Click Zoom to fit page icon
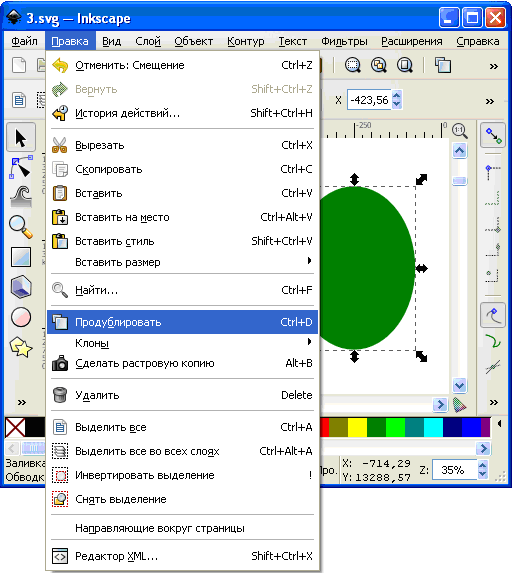 [x=405, y=66]
